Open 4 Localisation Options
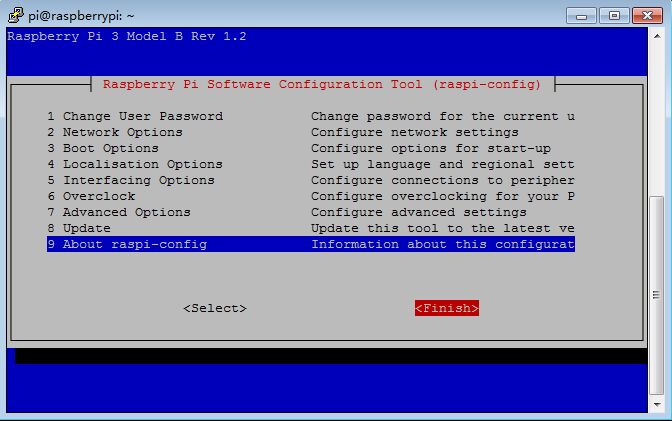 click(135, 164)
